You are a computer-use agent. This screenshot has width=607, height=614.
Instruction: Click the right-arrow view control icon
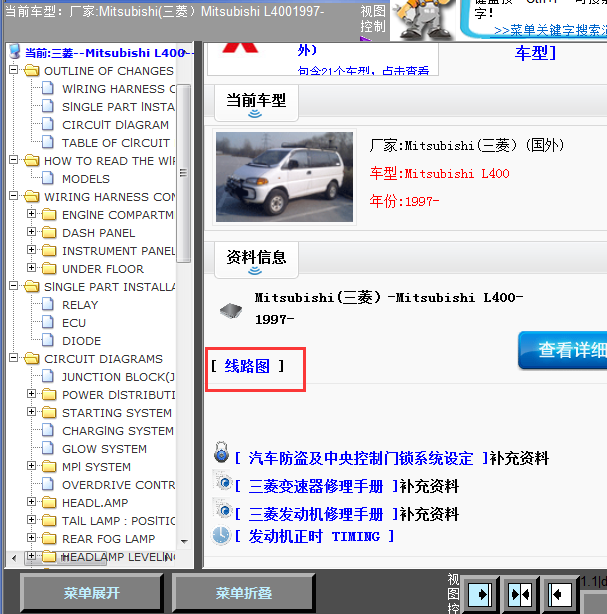coord(480,594)
